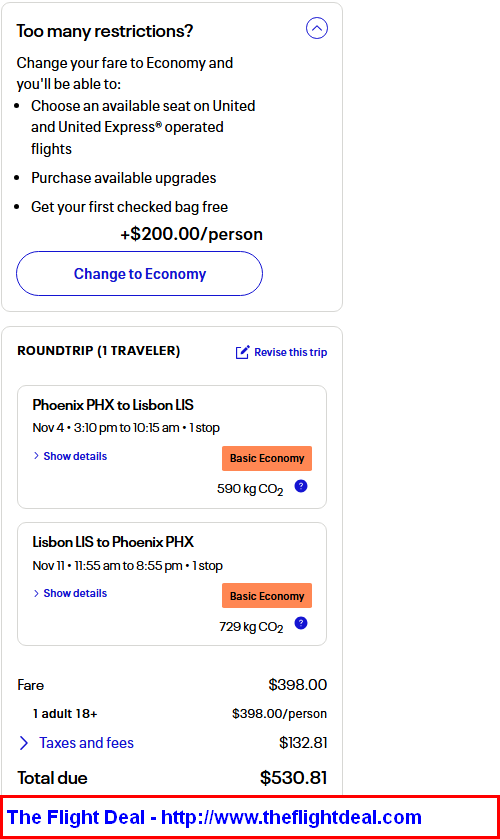
Task: Click the Change to Economy button
Action: tap(139, 273)
